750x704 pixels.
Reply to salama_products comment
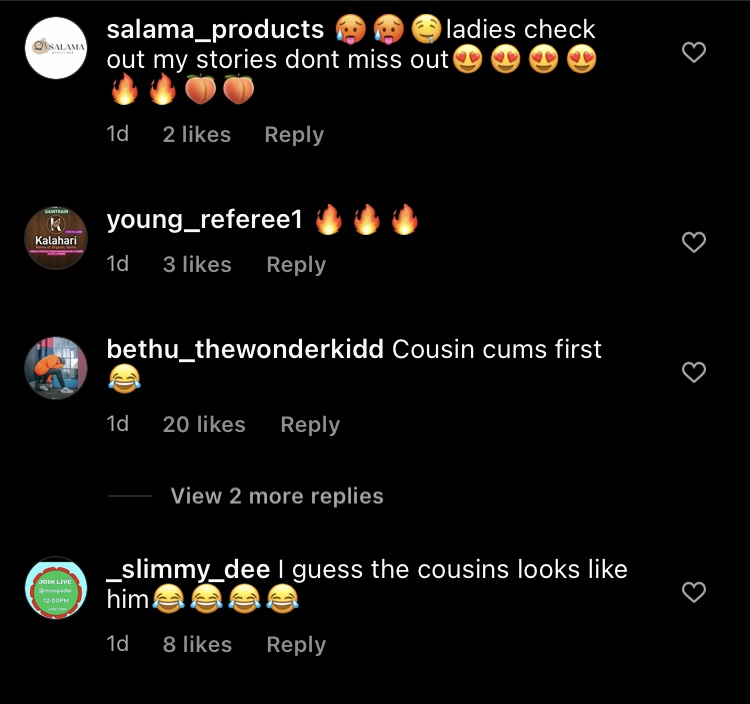pyautogui.click(x=294, y=135)
